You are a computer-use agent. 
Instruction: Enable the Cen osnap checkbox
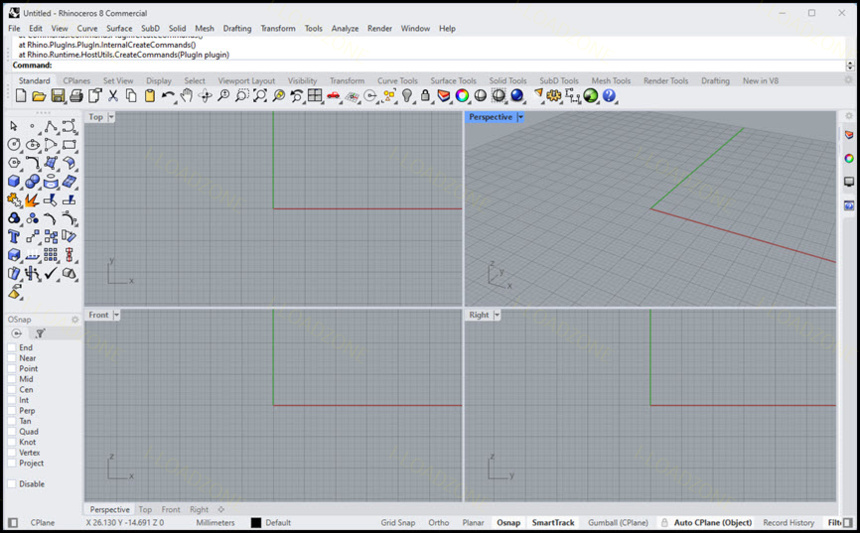(12, 389)
